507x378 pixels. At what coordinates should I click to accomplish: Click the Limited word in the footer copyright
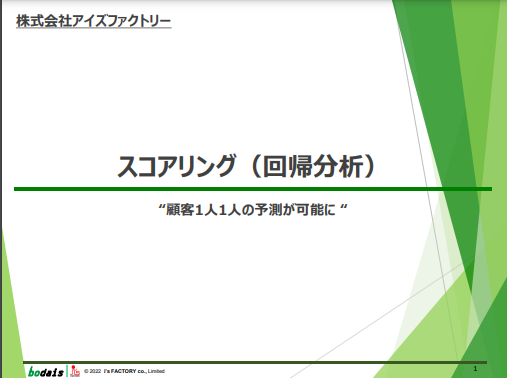click(x=156, y=371)
